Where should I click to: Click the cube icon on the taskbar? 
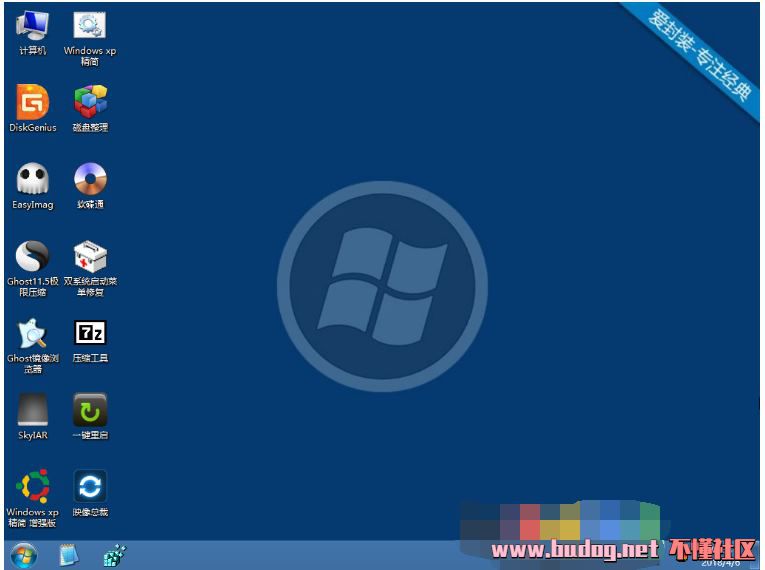click(x=115, y=556)
